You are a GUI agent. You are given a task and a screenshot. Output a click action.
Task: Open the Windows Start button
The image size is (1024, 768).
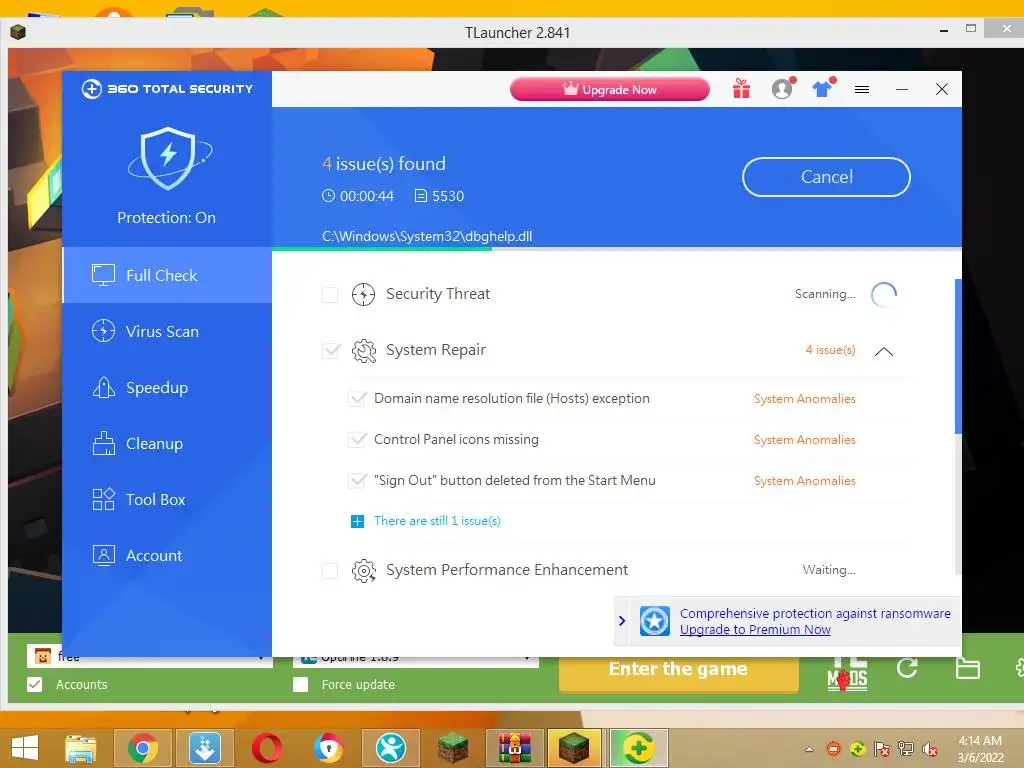pyautogui.click(x=24, y=748)
